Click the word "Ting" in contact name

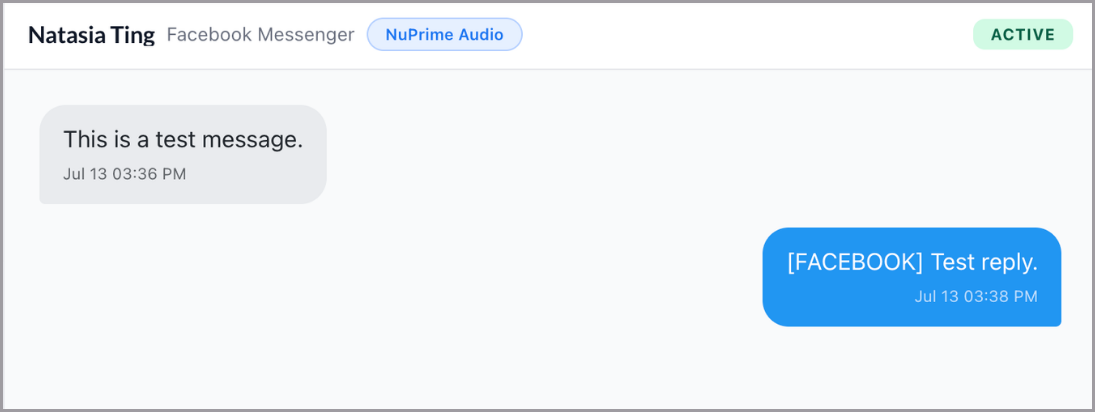pos(132,35)
